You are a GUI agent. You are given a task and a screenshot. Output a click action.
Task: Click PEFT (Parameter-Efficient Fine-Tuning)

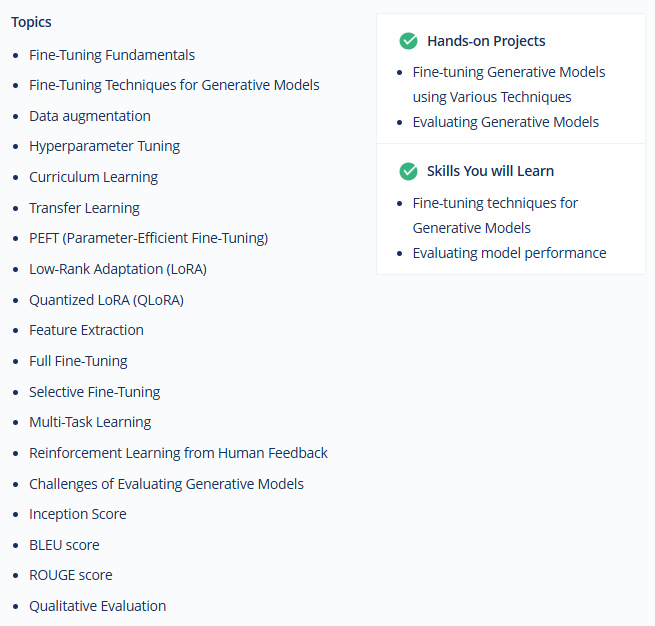coord(149,238)
